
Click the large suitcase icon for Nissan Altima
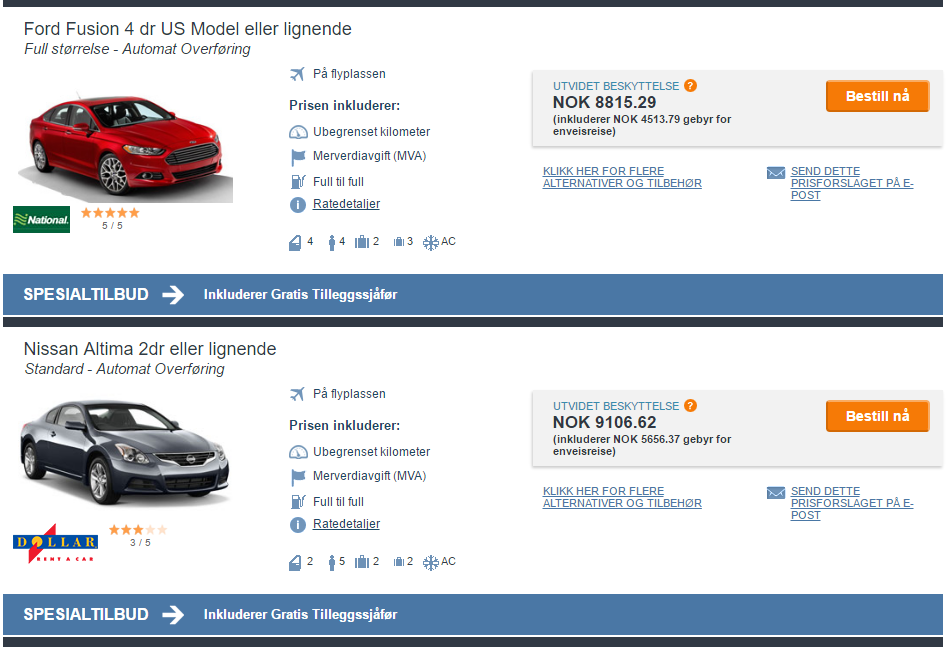362,562
